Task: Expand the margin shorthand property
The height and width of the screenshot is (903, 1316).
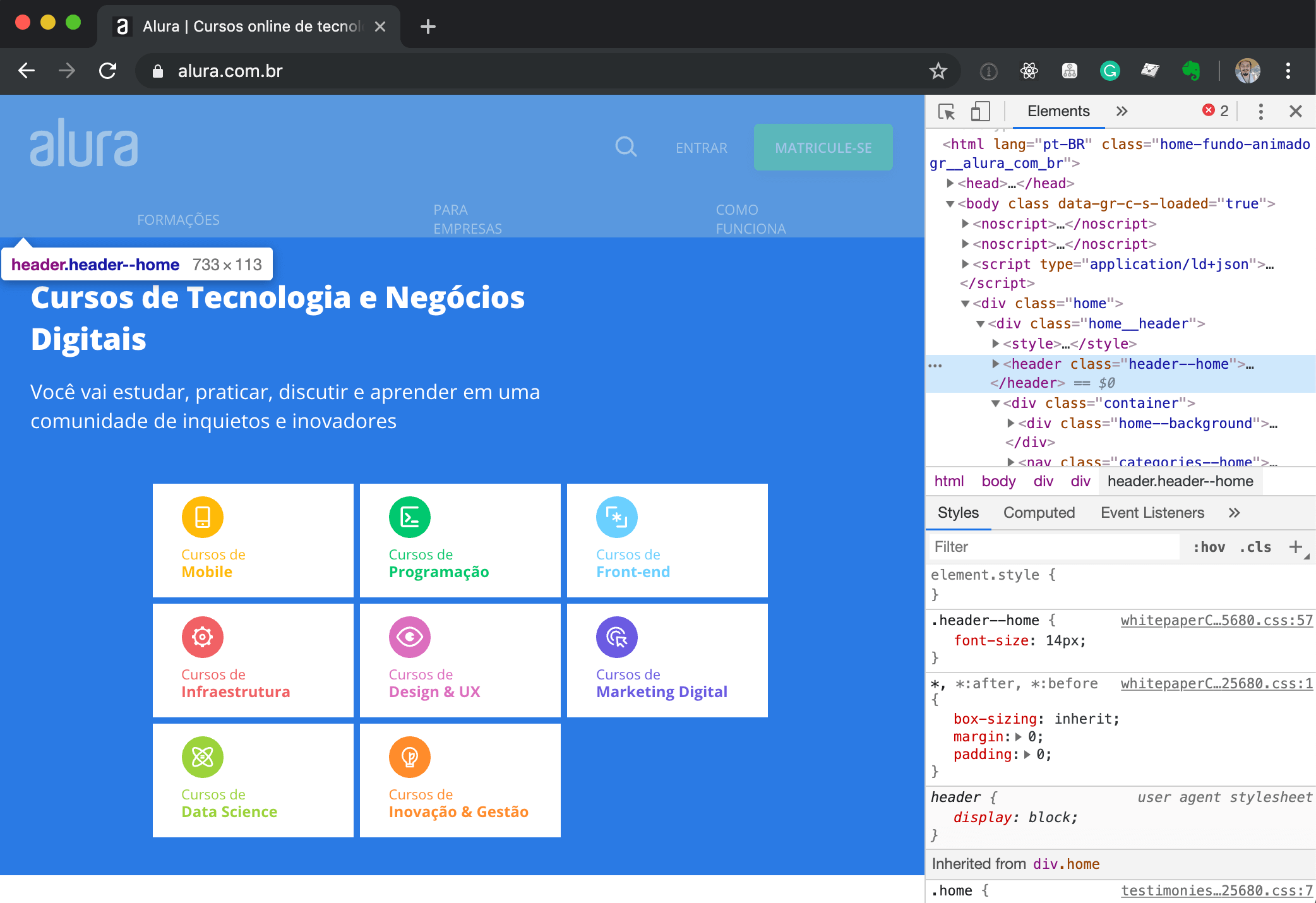Action: [1018, 737]
